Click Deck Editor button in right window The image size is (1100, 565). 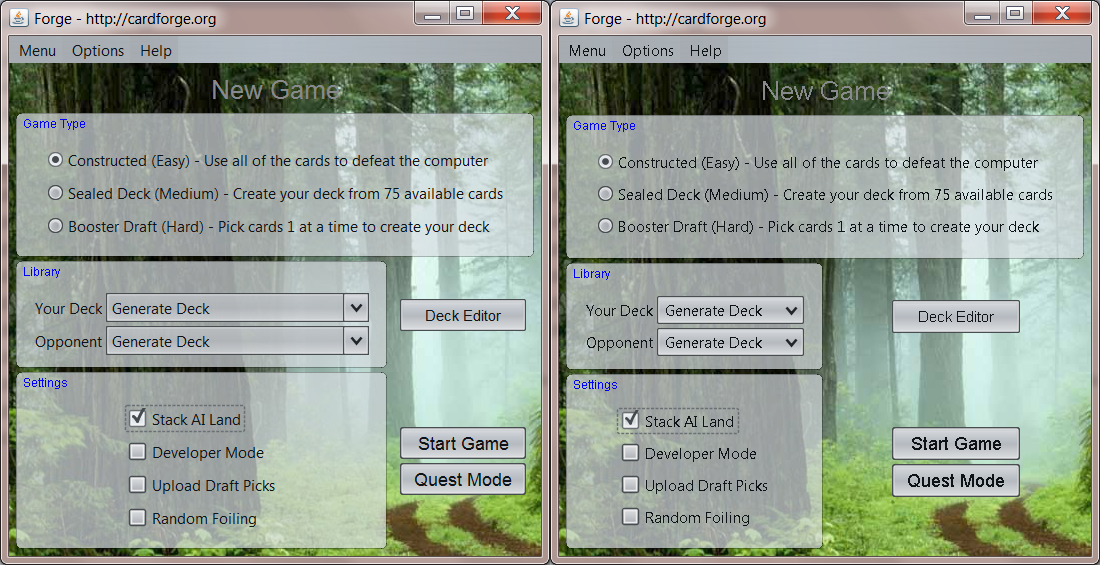(955, 317)
